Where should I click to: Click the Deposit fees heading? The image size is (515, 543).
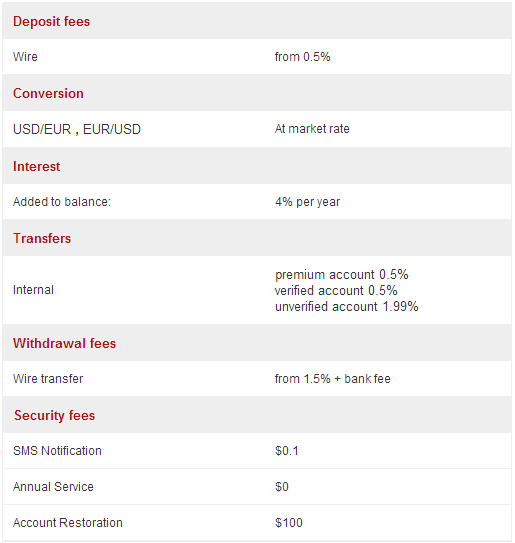click(x=51, y=21)
